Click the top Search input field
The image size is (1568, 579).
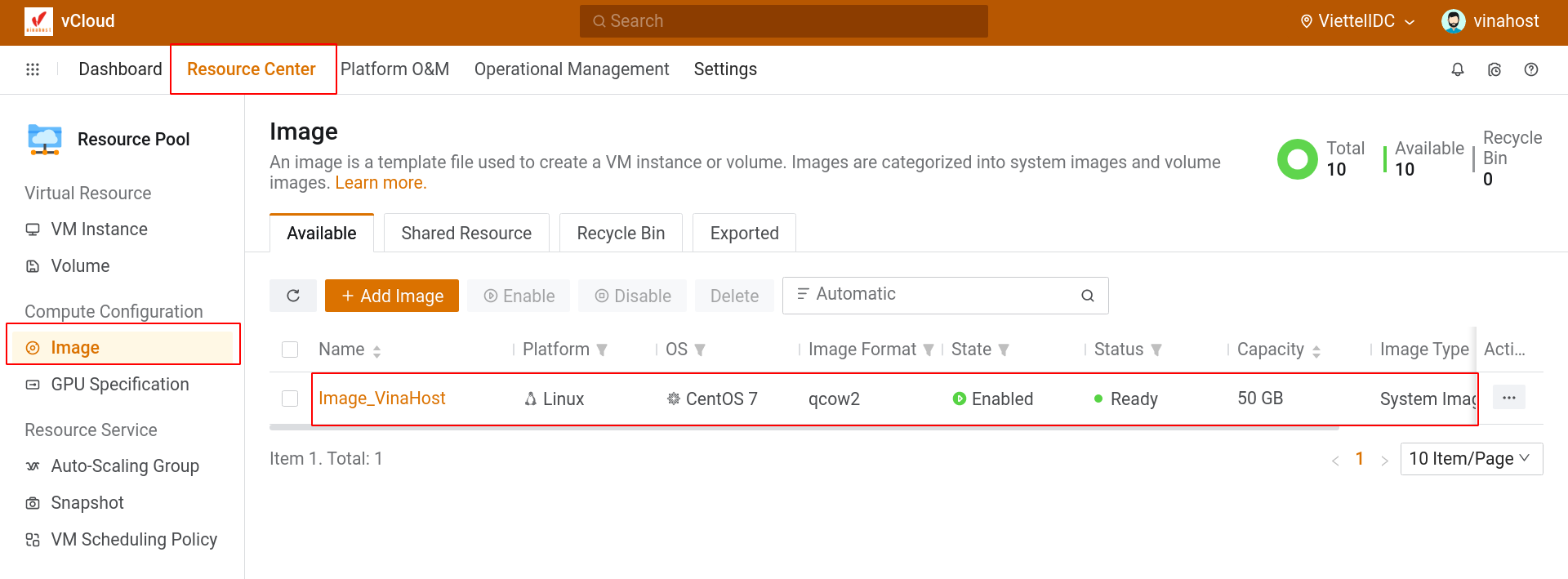tap(784, 21)
